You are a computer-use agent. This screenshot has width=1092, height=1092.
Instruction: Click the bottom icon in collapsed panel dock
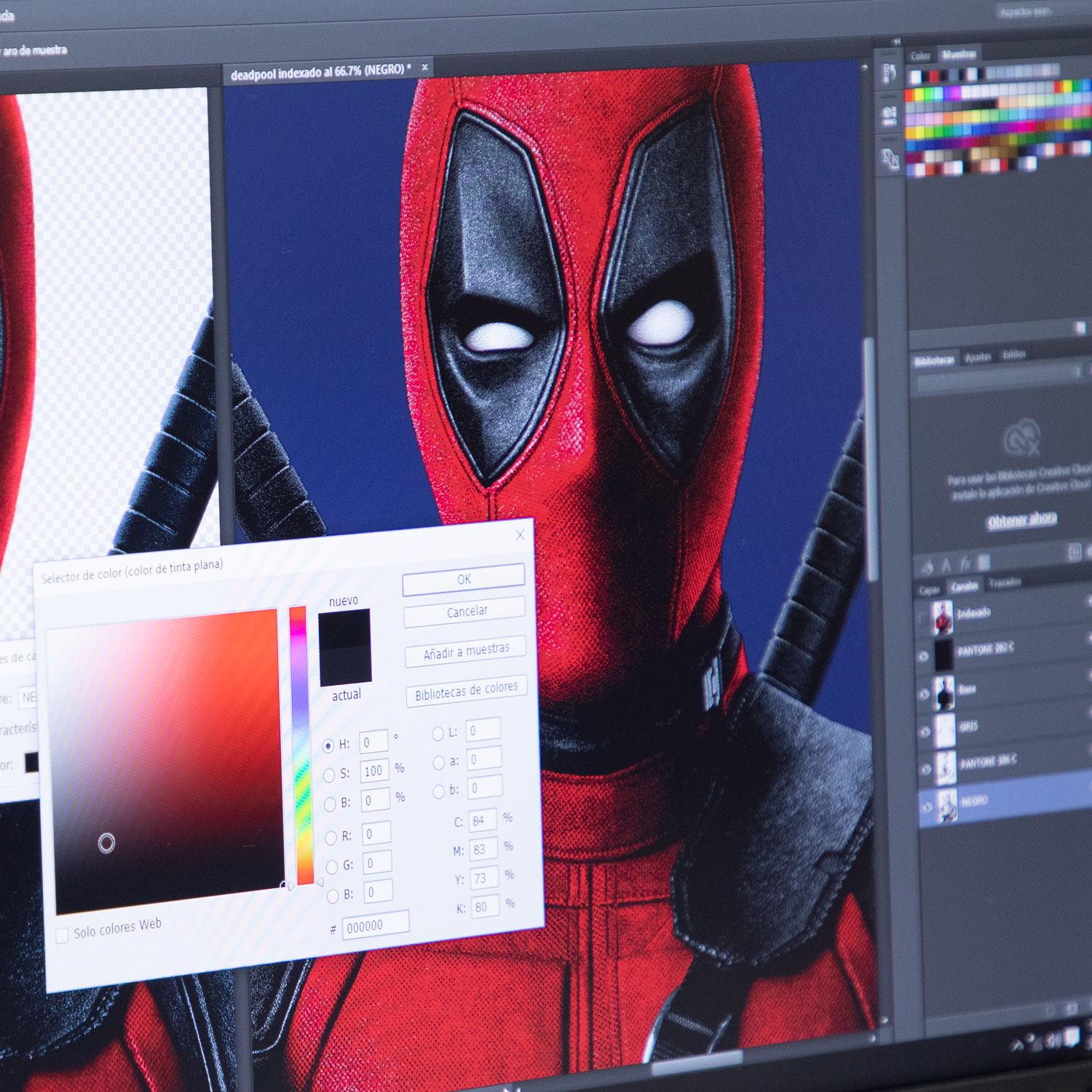pyautogui.click(x=890, y=158)
